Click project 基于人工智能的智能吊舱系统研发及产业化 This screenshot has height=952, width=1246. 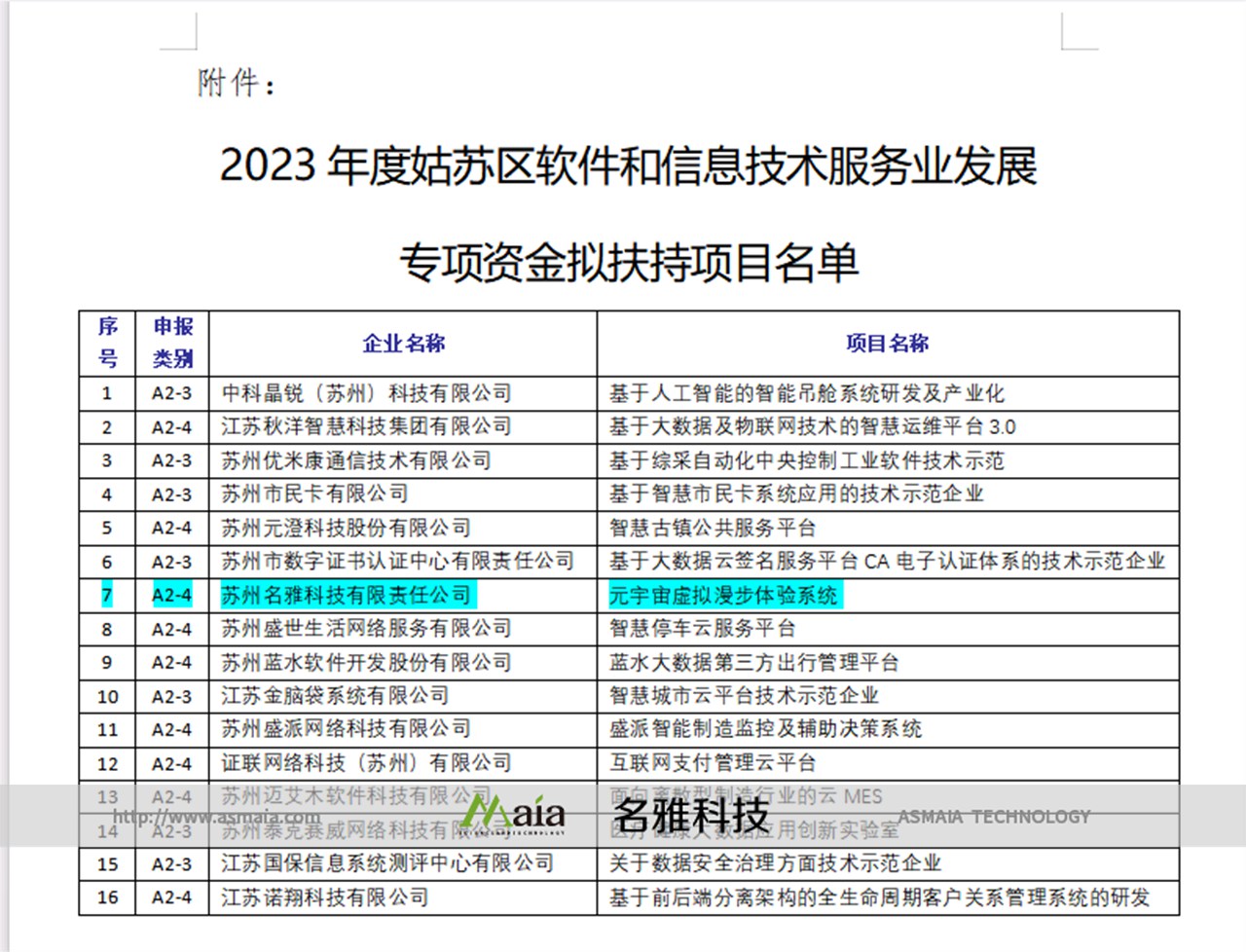tap(807, 393)
